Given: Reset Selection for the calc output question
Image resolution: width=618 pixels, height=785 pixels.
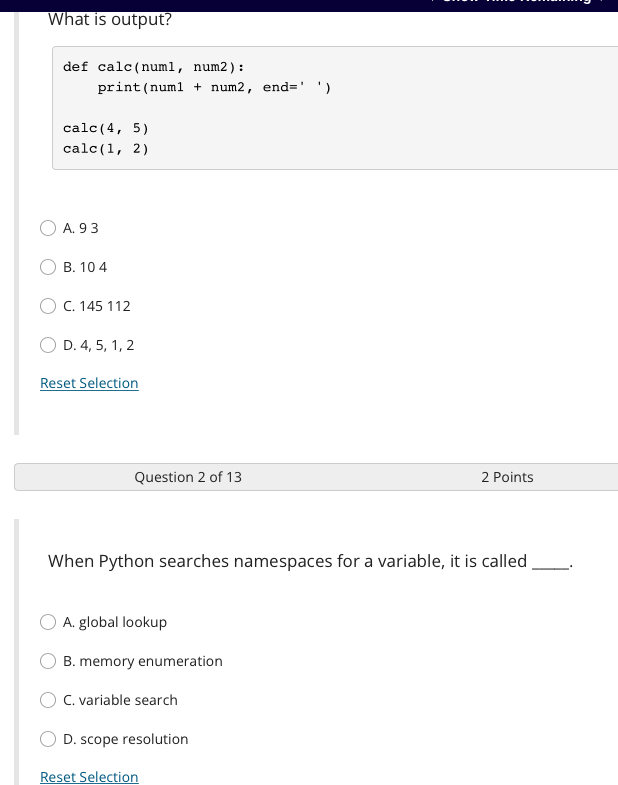Looking at the screenshot, I should pos(89,383).
